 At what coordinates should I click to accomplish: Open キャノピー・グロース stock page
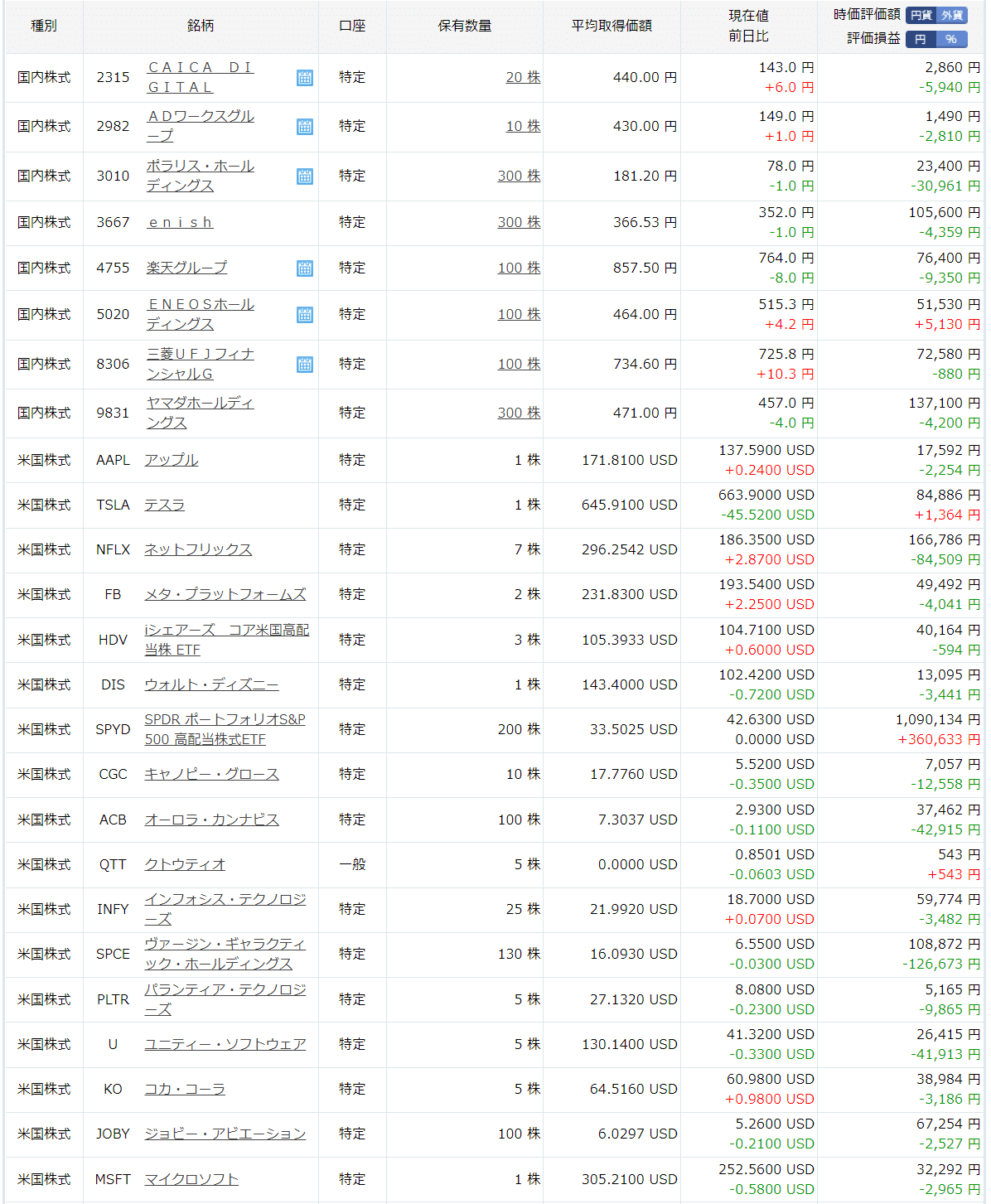click(x=212, y=774)
